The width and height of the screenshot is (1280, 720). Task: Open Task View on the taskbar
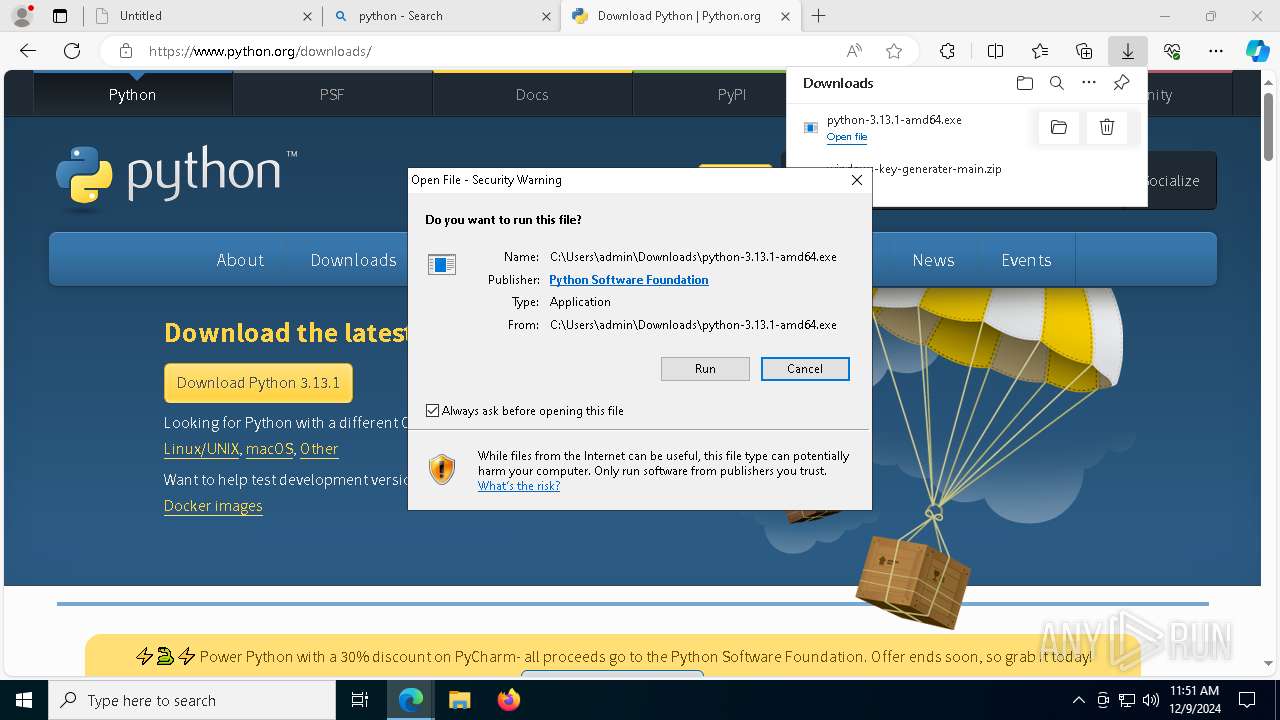click(360, 700)
